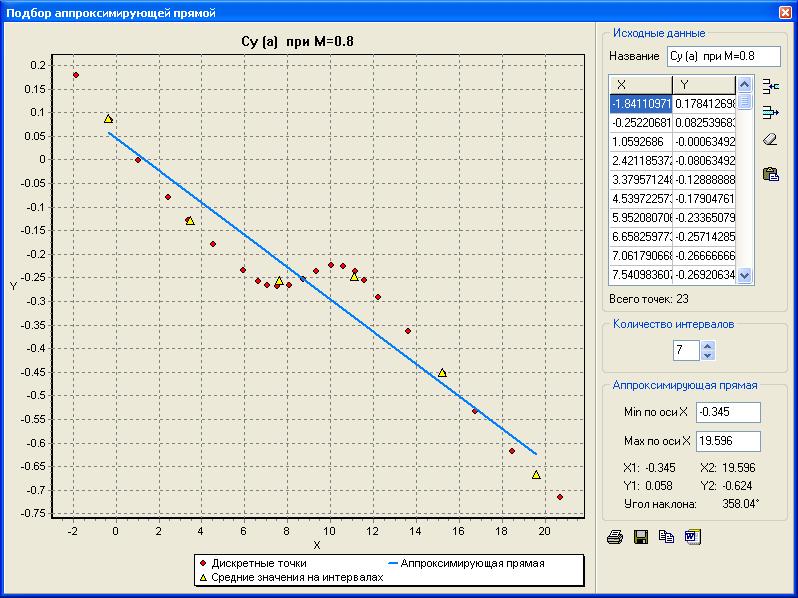Click the Средние значения на интервалах legend entry

pos(291,577)
